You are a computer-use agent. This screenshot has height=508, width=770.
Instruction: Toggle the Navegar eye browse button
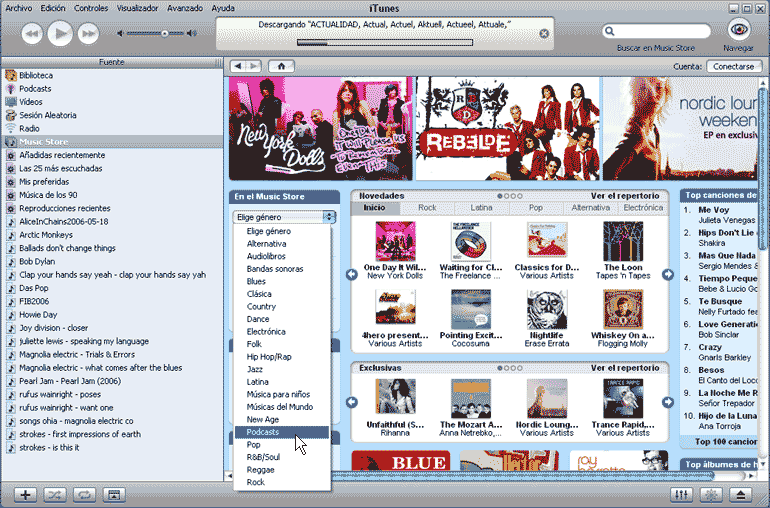739,30
